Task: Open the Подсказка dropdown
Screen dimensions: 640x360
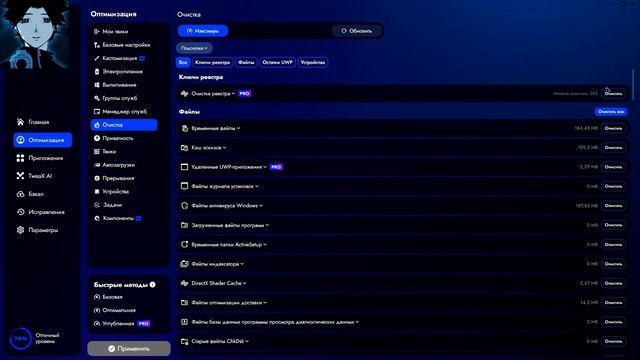Action: [194, 48]
